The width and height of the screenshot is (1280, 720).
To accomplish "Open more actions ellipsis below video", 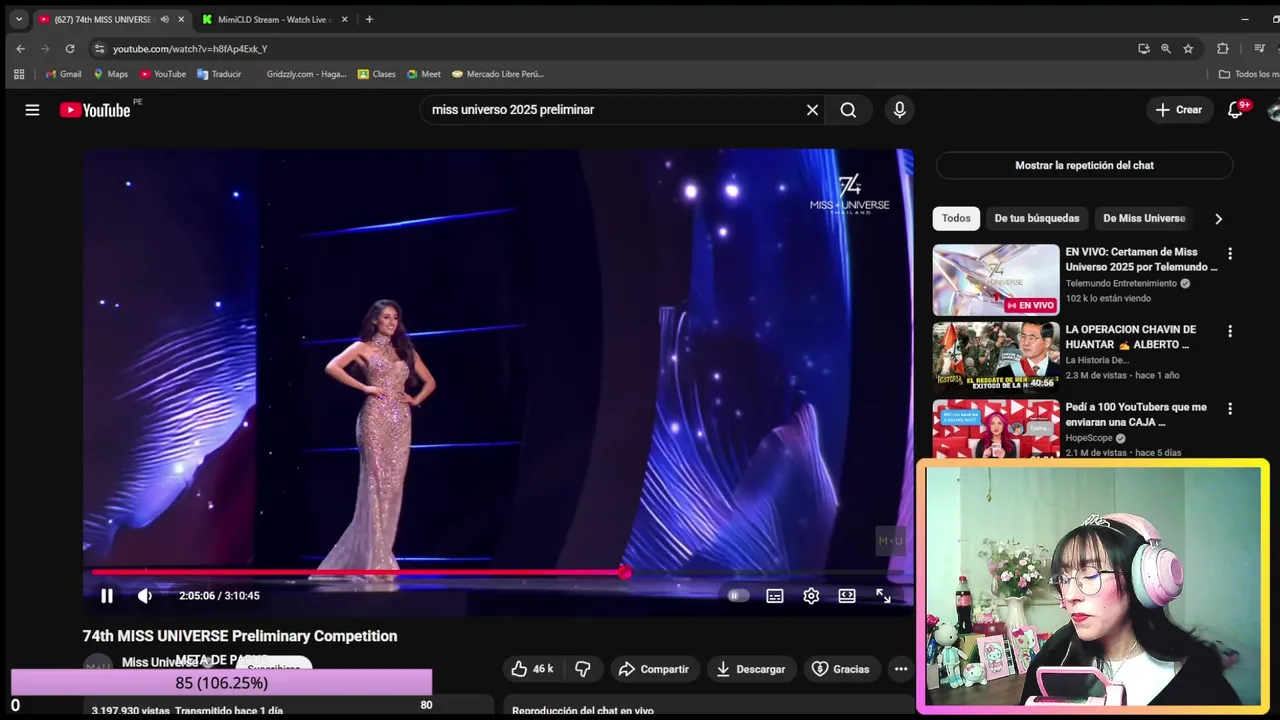I will click(x=901, y=669).
